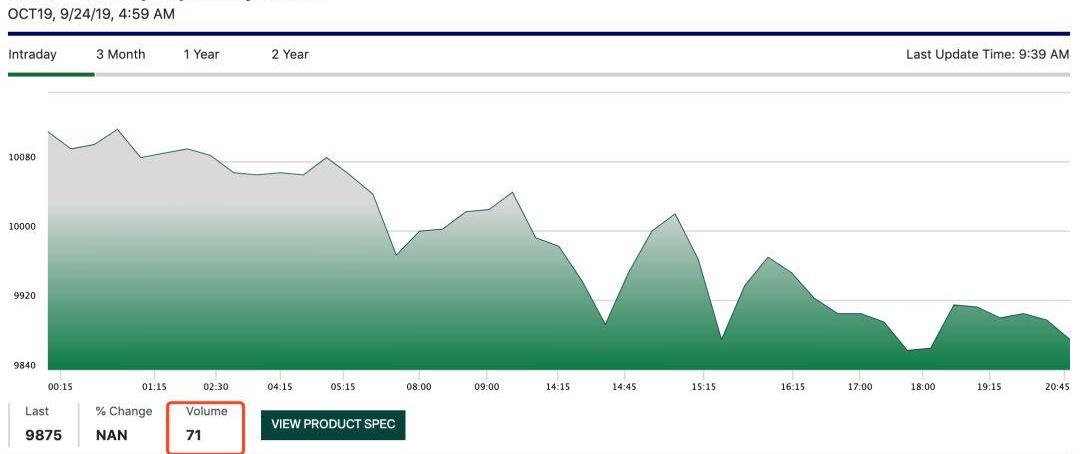Viewport: 1080px width, 454px height.
Task: Click the 20:45 time axis label
Action: click(1057, 386)
